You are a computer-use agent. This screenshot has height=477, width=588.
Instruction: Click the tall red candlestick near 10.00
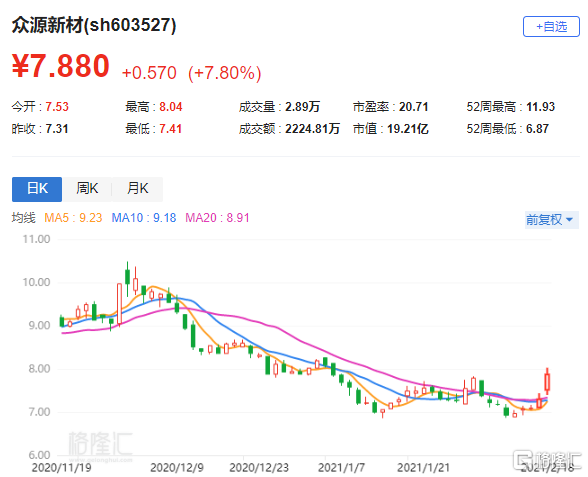(x=119, y=304)
